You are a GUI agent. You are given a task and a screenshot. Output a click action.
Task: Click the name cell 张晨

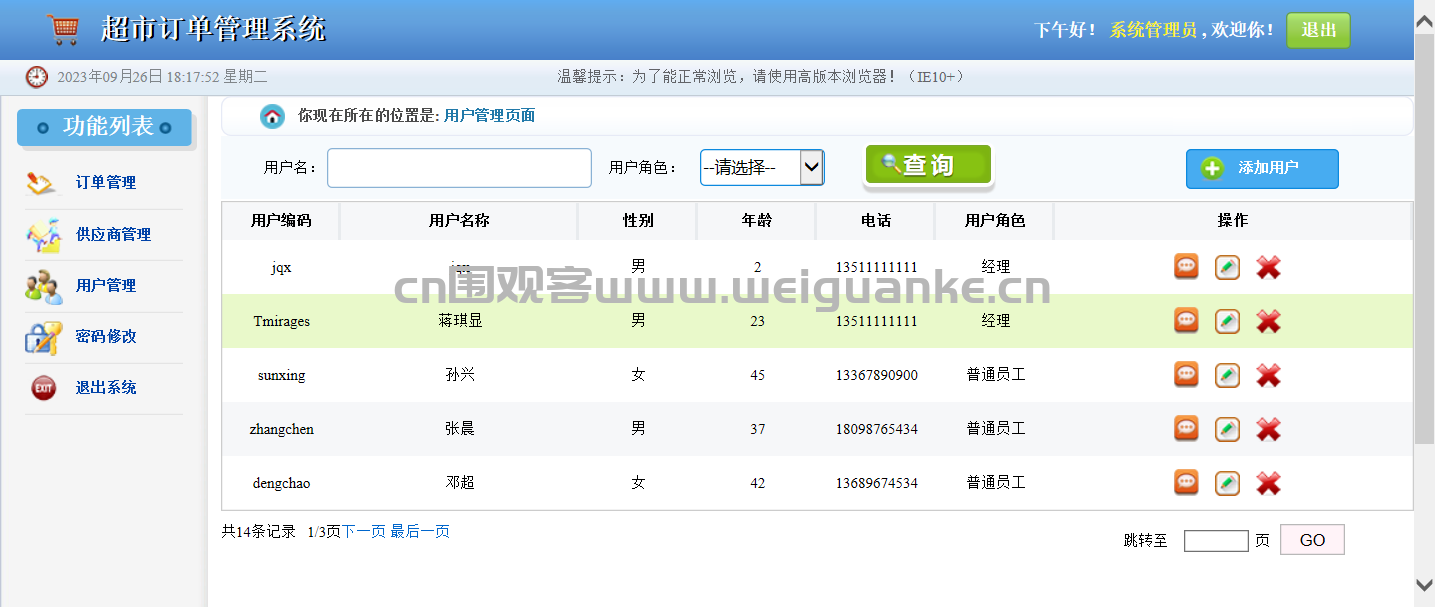point(459,429)
